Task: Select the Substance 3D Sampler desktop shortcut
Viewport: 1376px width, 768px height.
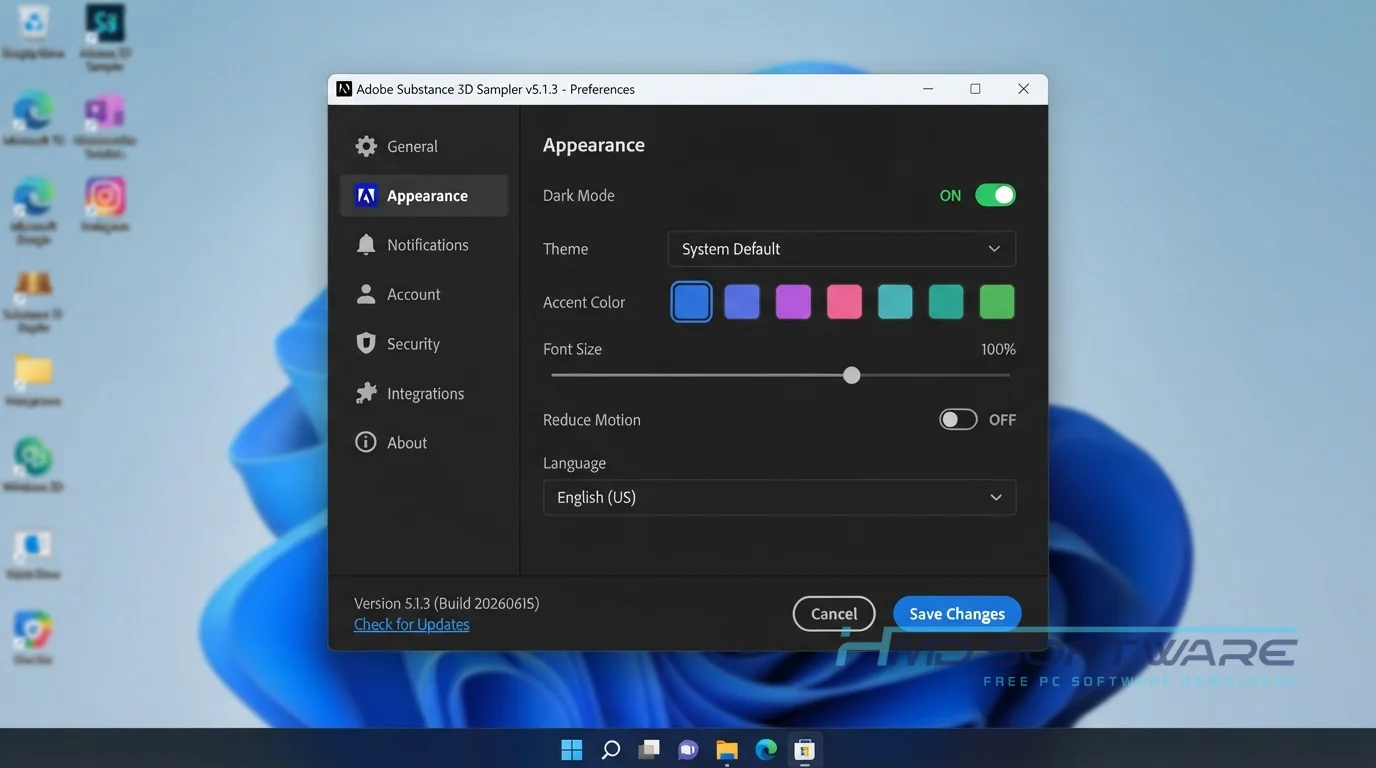Action: pos(105,37)
